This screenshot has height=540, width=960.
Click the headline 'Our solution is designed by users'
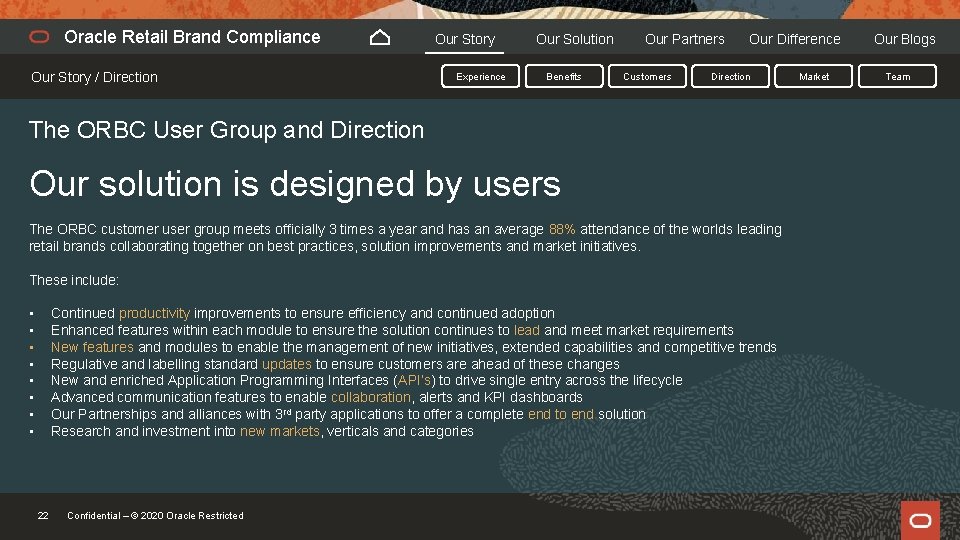295,184
